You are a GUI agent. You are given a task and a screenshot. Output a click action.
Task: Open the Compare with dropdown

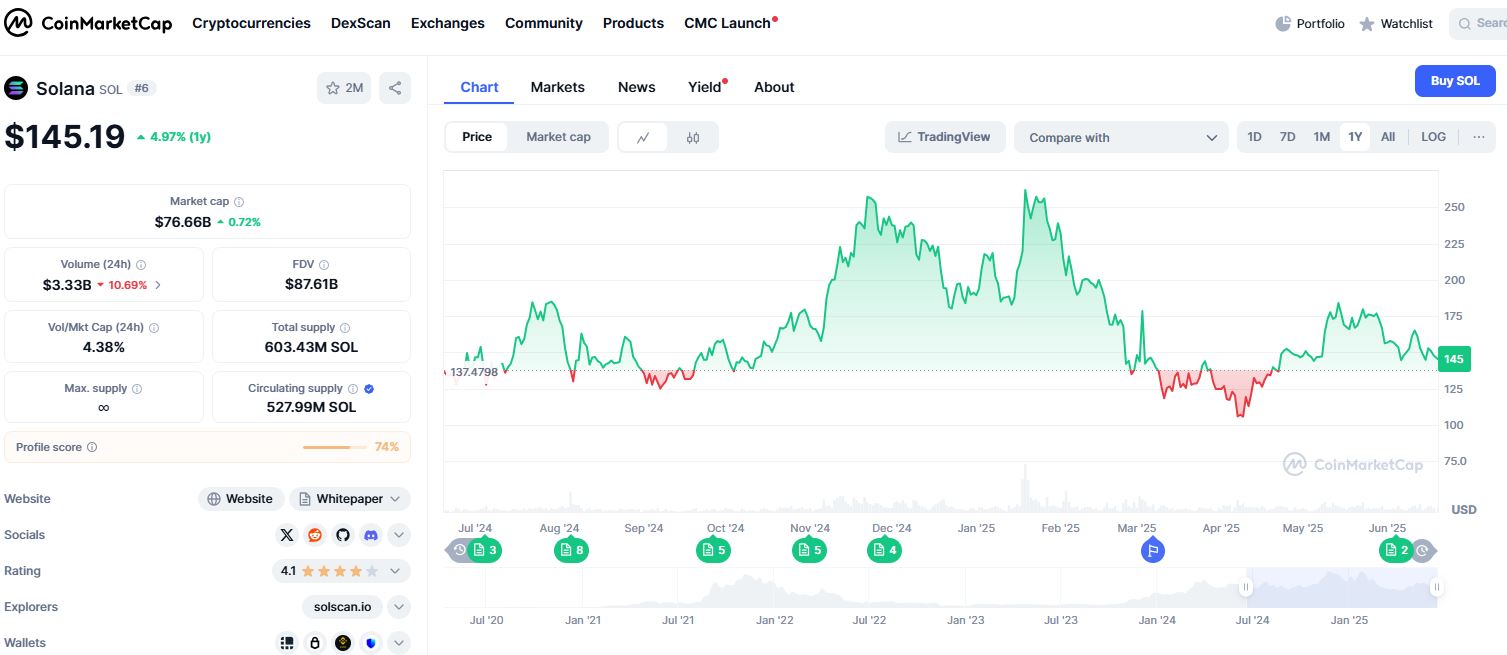coord(1121,138)
